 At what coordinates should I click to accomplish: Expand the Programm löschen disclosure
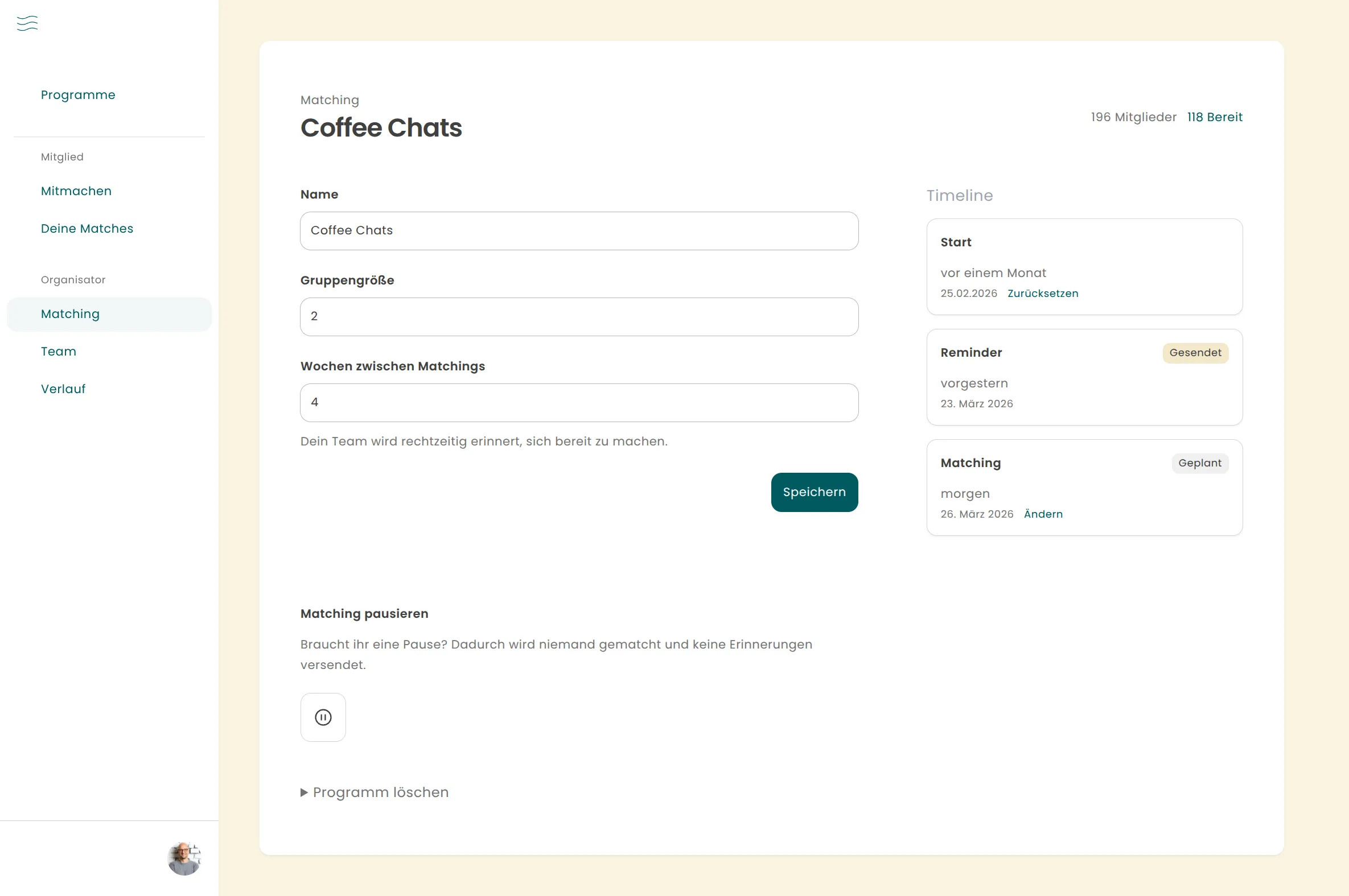pos(375,792)
